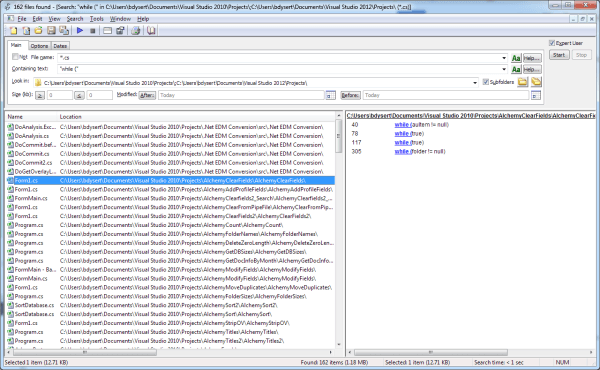Open the View menu
600x370 pixels.
tap(54, 19)
